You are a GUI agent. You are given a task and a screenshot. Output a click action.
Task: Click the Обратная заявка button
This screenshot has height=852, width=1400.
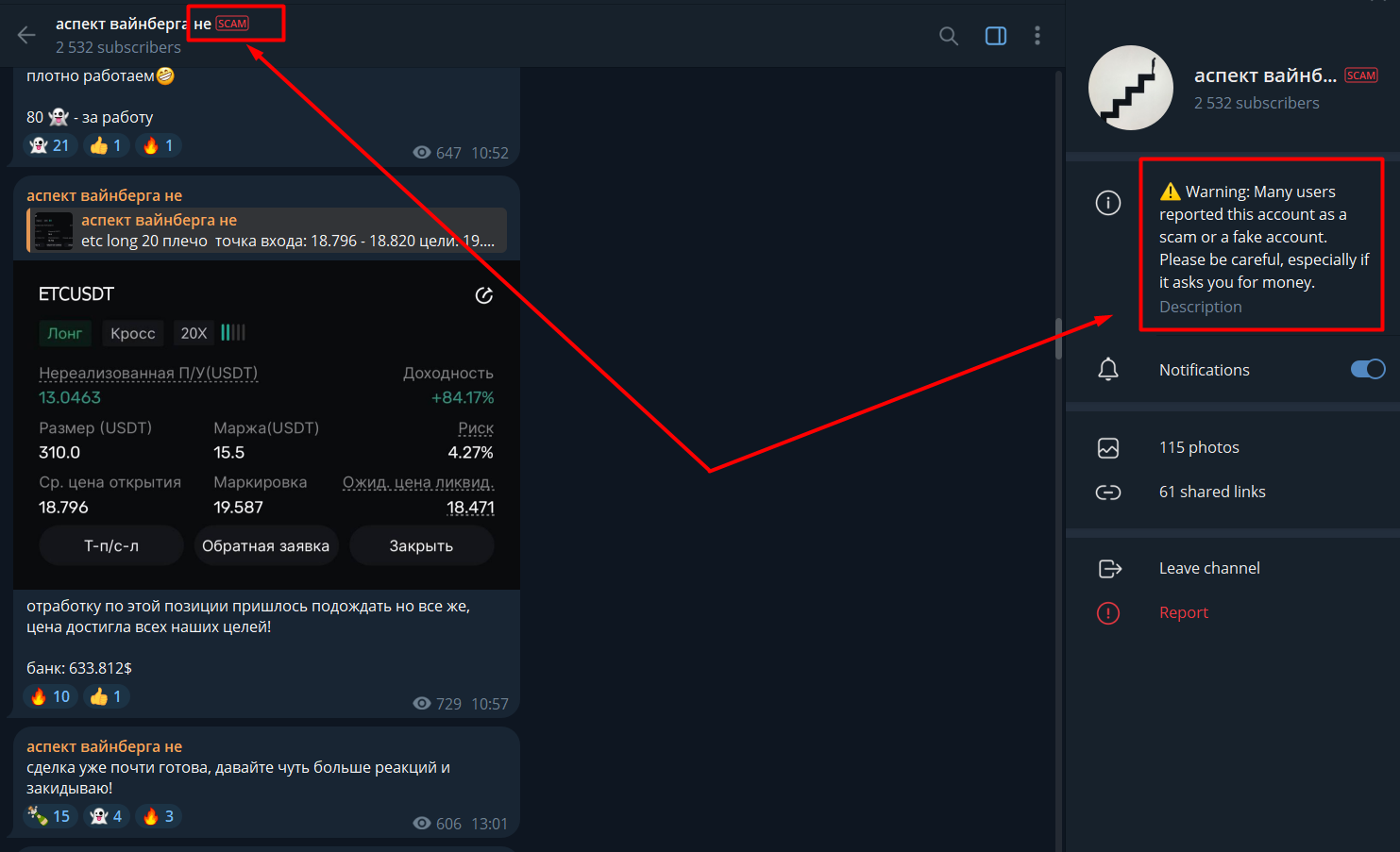[265, 545]
